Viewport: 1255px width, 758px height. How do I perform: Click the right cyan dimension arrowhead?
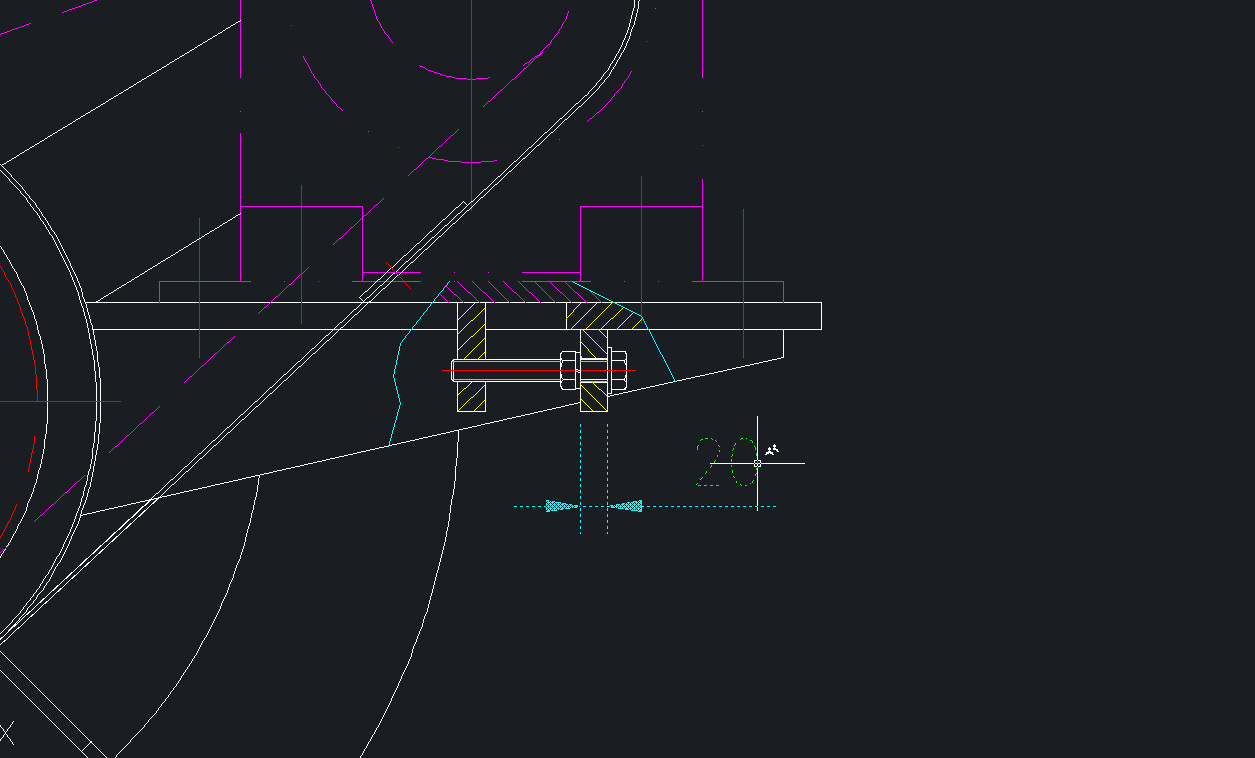point(629,506)
